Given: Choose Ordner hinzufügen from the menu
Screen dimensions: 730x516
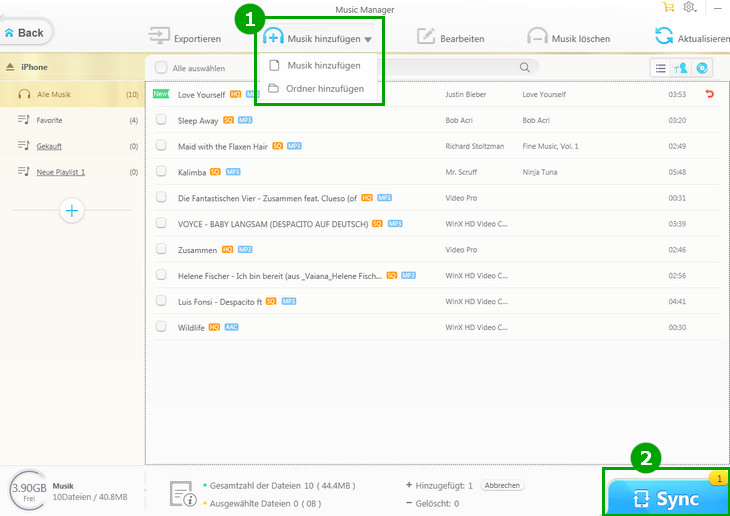Looking at the screenshot, I should point(324,89).
